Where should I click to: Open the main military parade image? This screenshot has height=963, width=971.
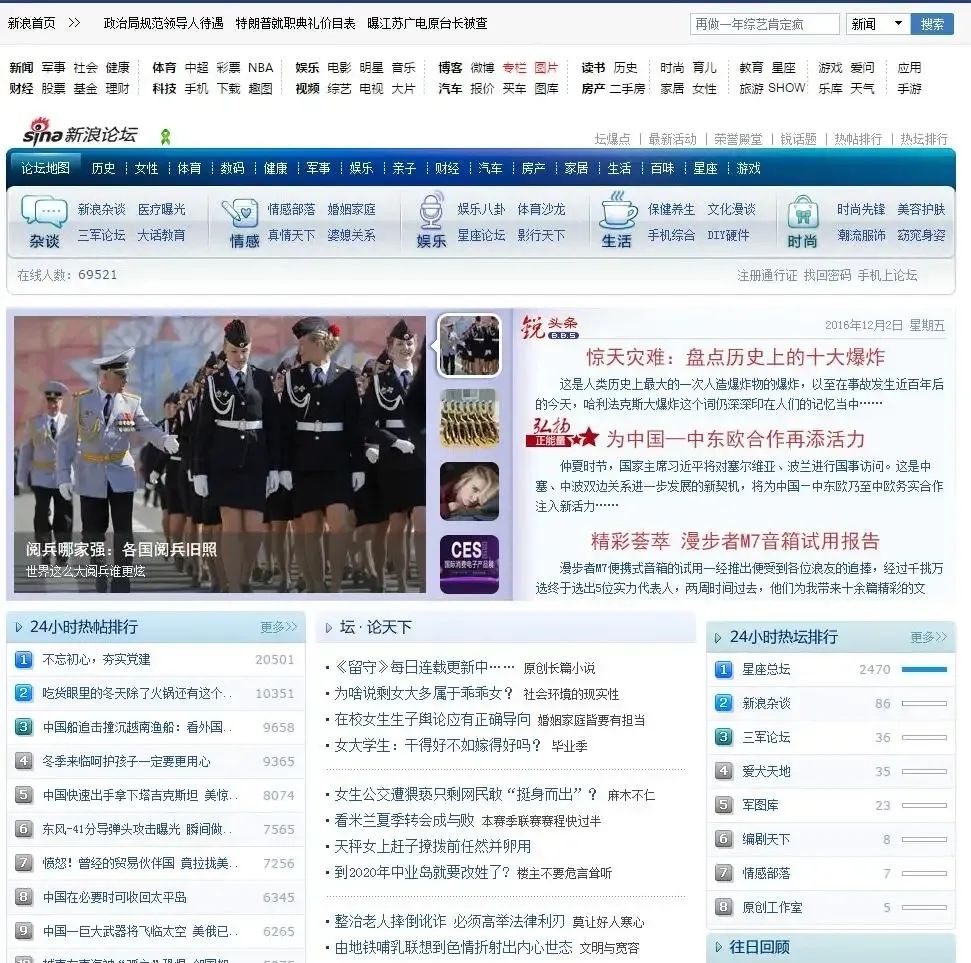220,455
